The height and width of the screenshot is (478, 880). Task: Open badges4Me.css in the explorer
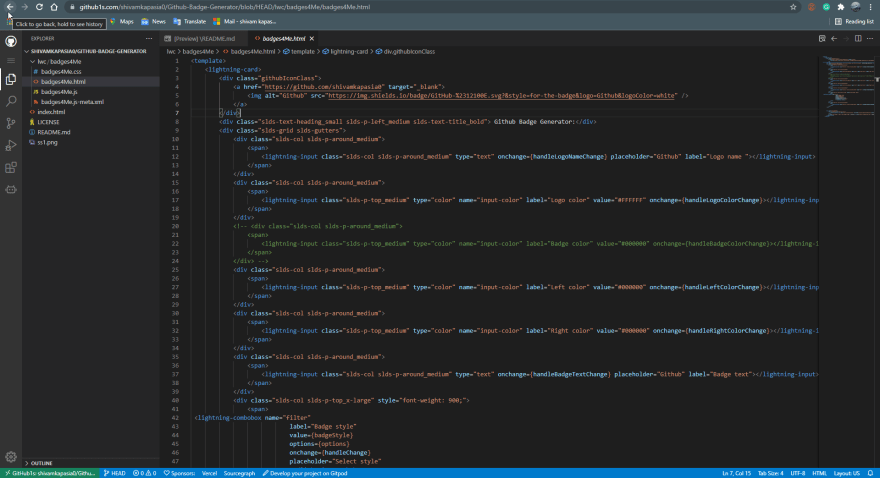click(x=61, y=71)
